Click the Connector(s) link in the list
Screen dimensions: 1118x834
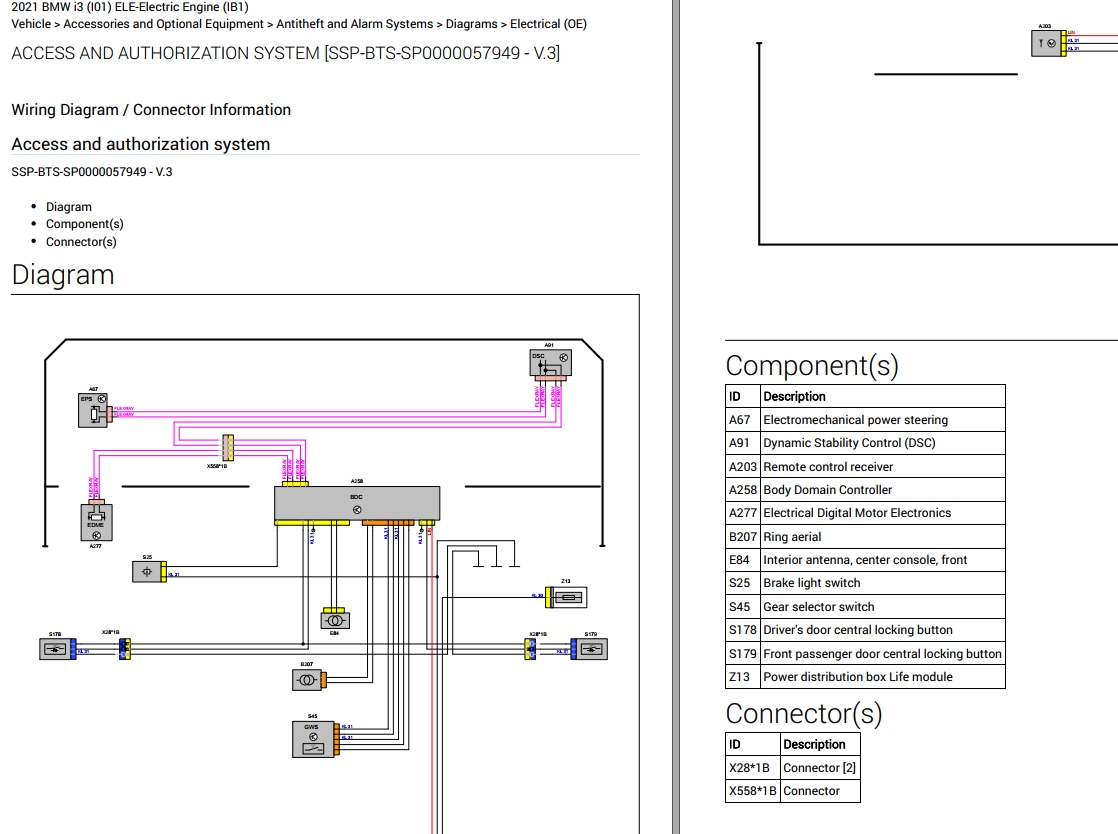(x=81, y=242)
